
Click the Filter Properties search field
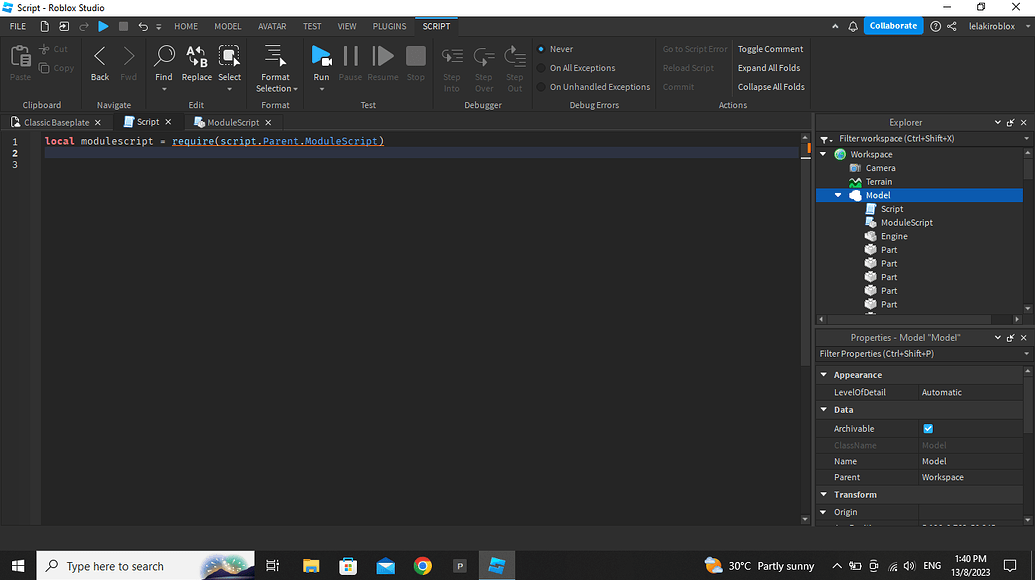900,353
